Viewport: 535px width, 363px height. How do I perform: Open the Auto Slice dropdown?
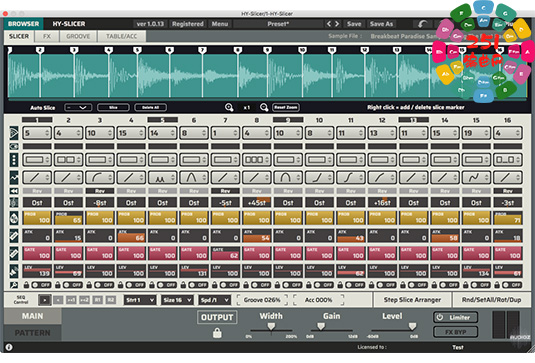(78, 107)
